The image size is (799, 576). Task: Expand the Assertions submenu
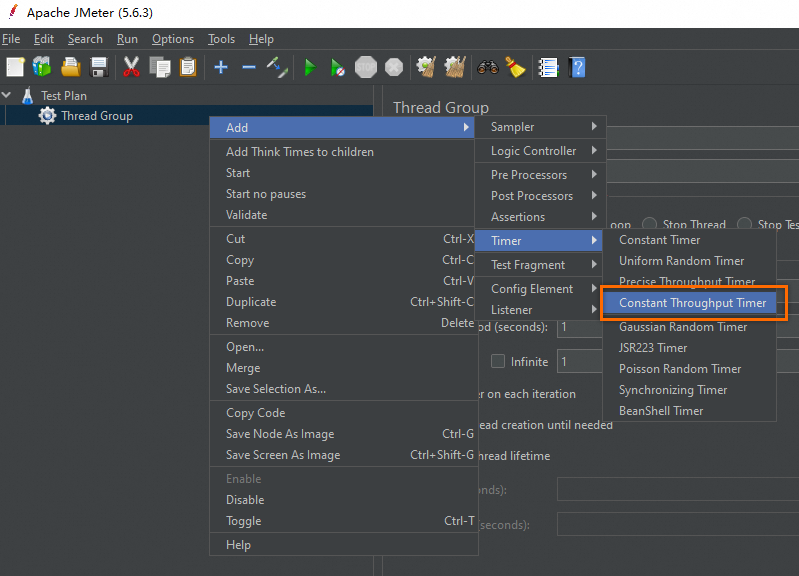(540, 217)
